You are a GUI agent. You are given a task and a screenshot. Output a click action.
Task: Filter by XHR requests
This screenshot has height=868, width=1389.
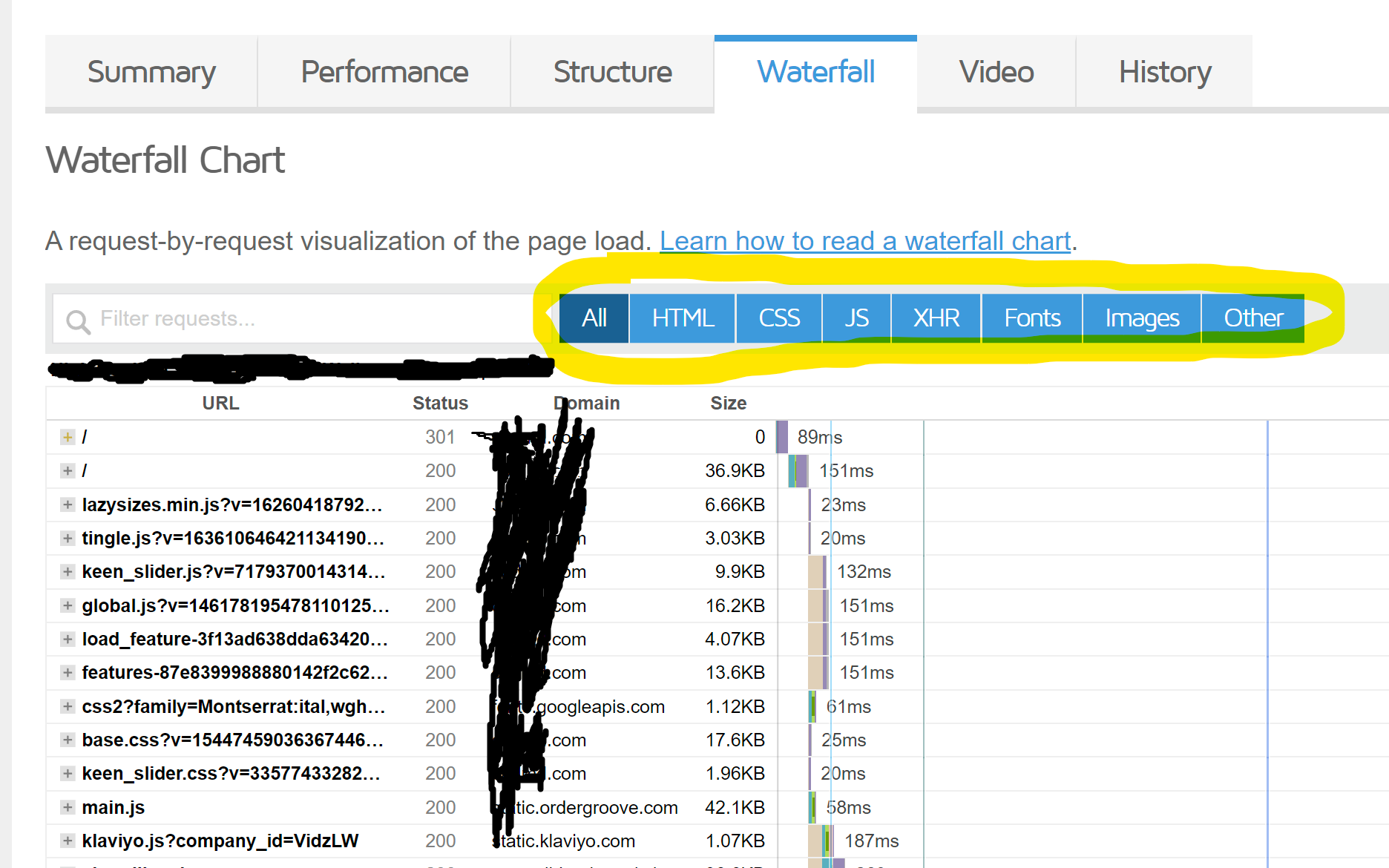(936, 318)
